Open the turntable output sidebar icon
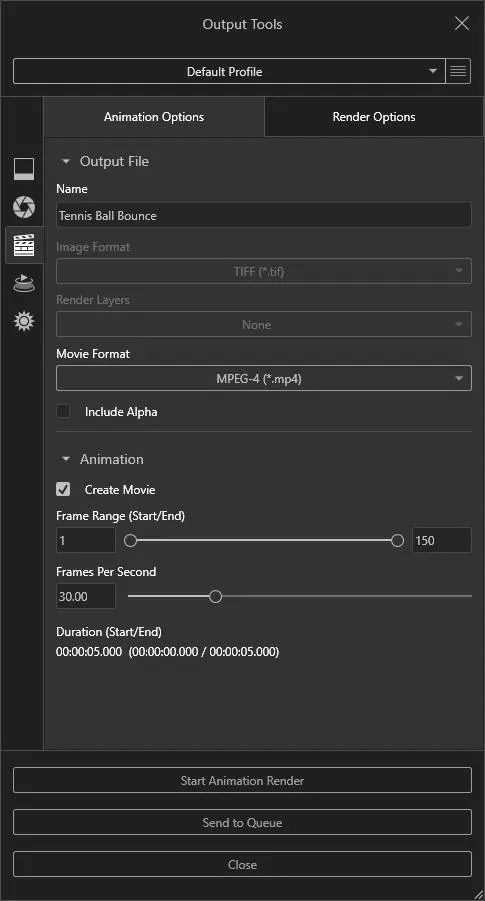 coord(24,283)
